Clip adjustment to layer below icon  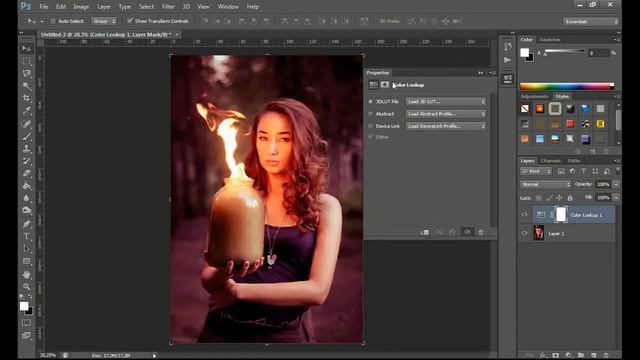point(424,232)
